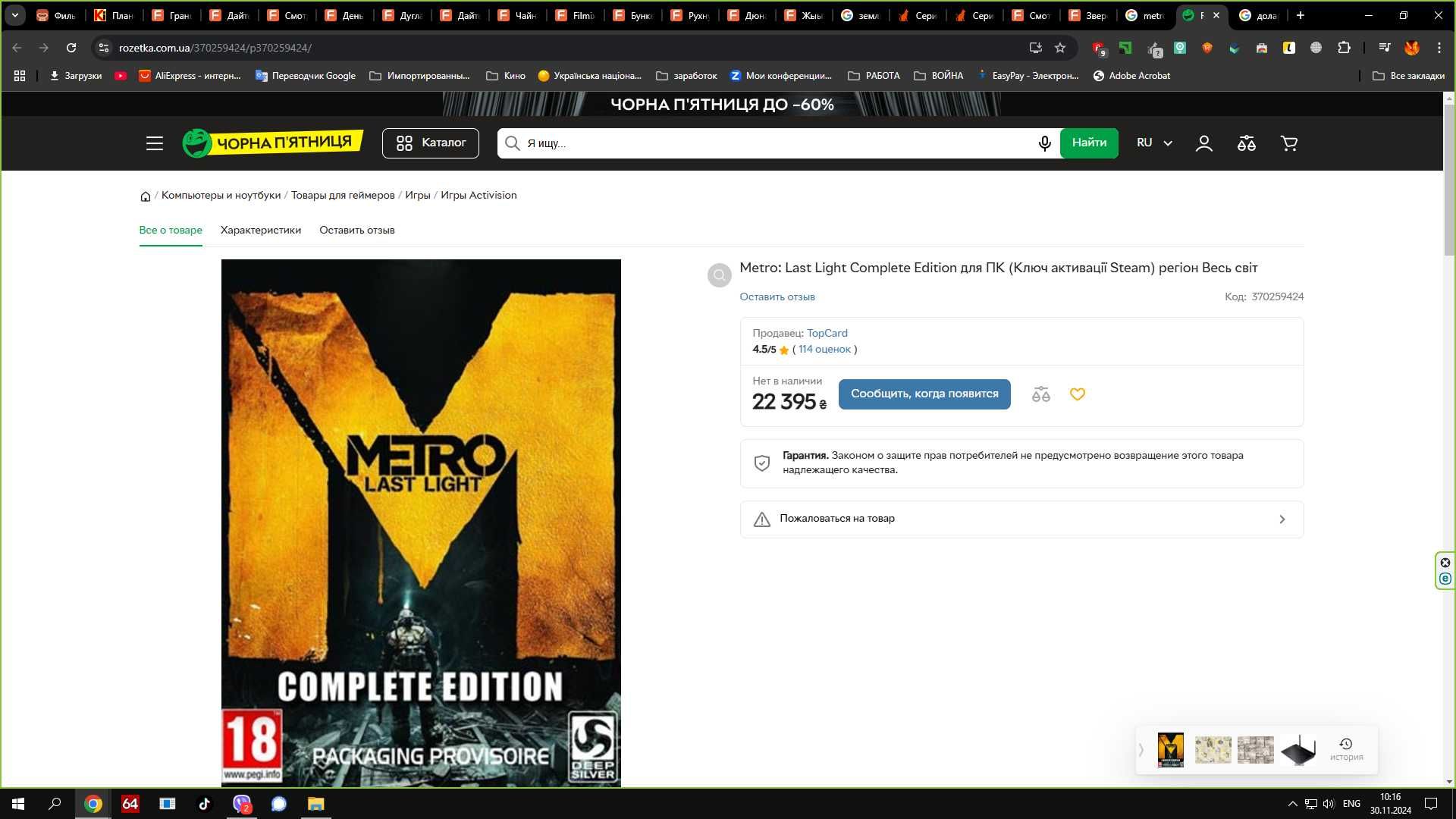Open Windows taskbar search
This screenshot has width=1456, height=819.
tap(55, 804)
